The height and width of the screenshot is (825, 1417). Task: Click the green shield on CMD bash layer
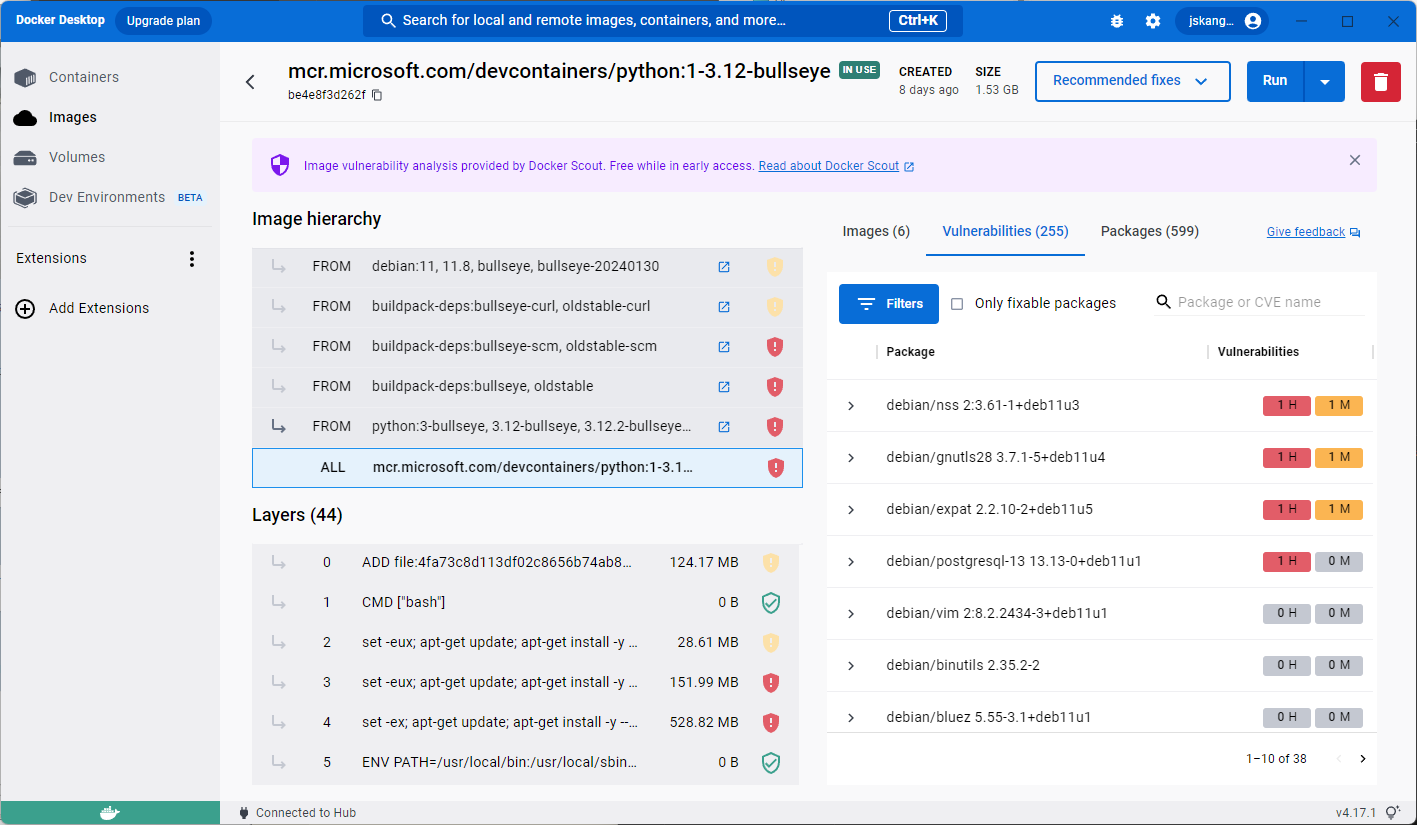pyautogui.click(x=770, y=603)
